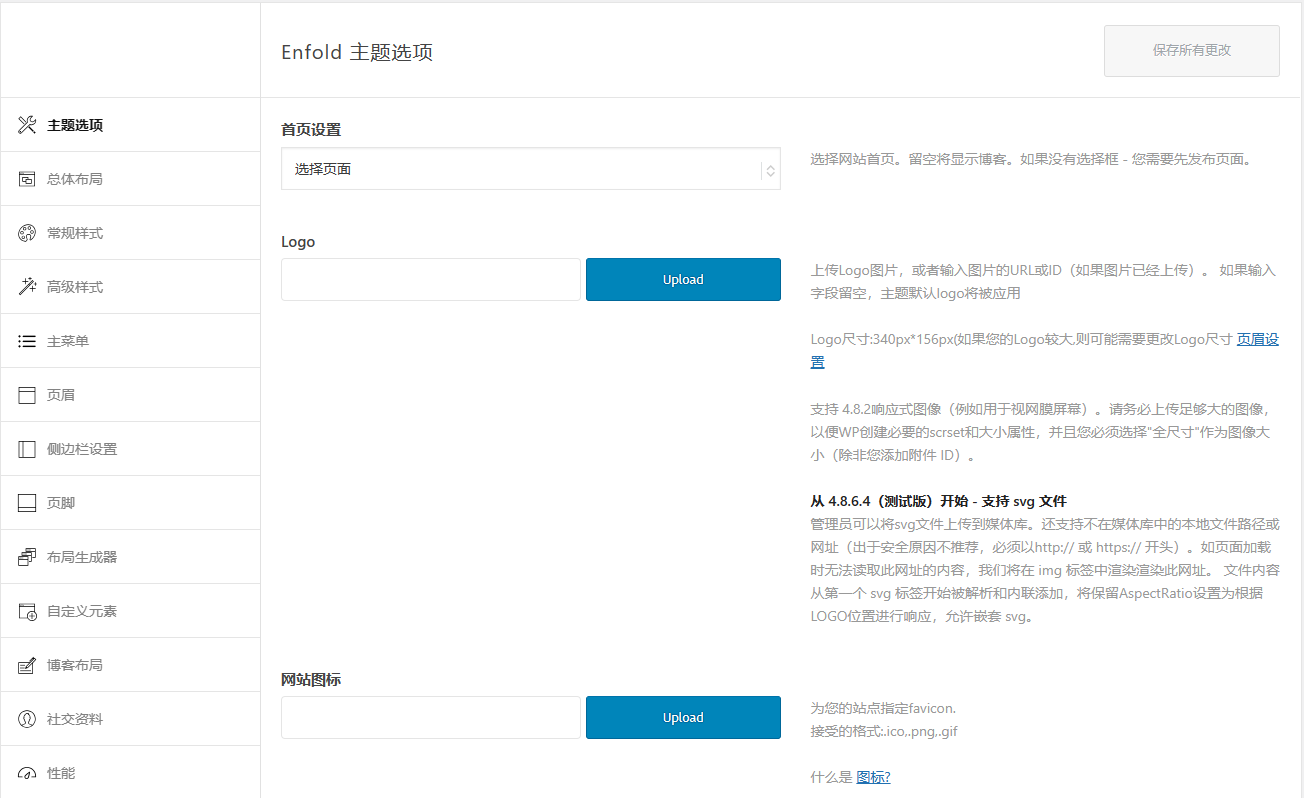Click the 保存所有更改 button
The image size is (1304, 798).
point(1192,51)
